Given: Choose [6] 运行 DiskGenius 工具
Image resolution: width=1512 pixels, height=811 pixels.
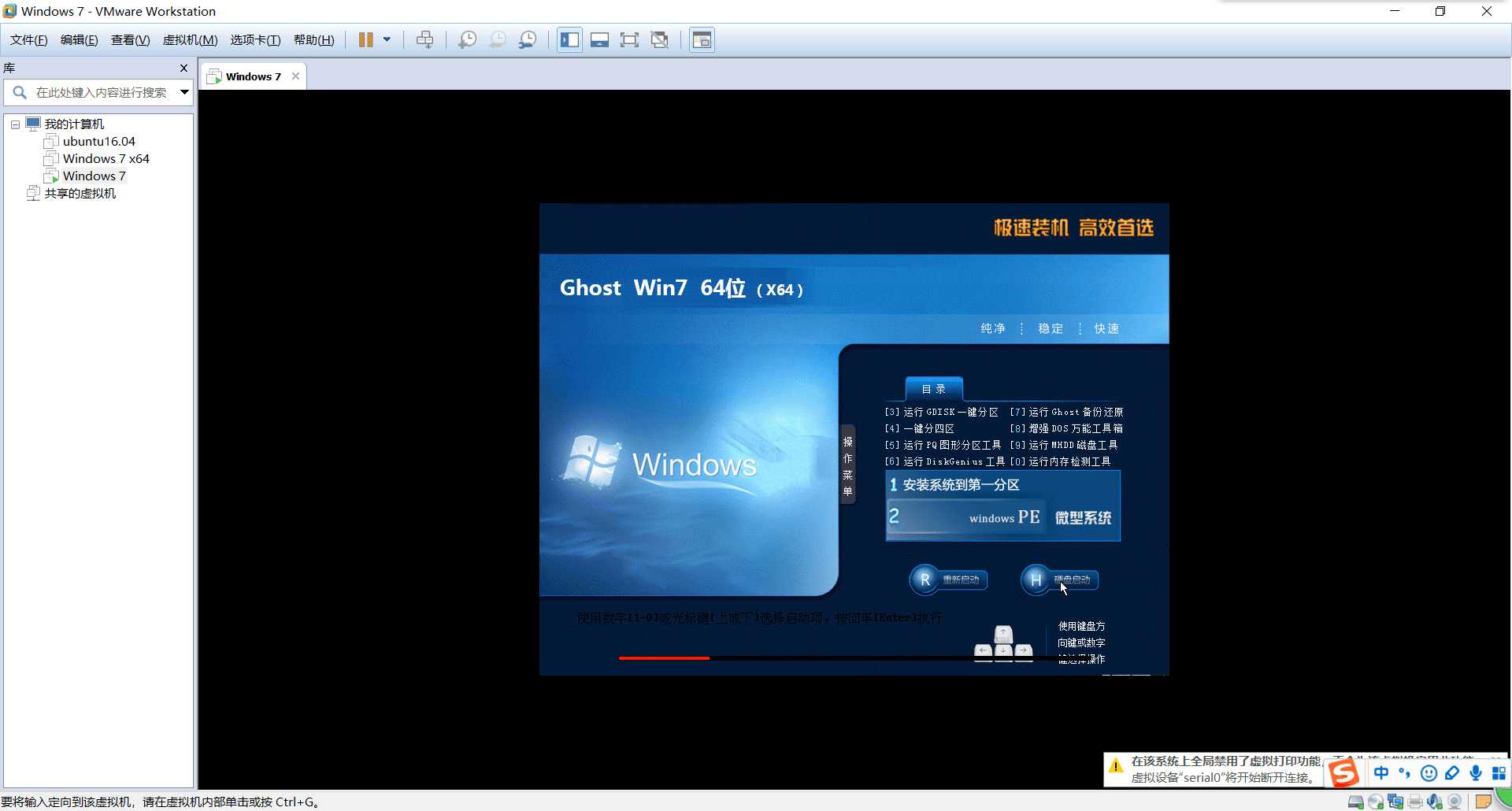Looking at the screenshot, I should point(944,461).
